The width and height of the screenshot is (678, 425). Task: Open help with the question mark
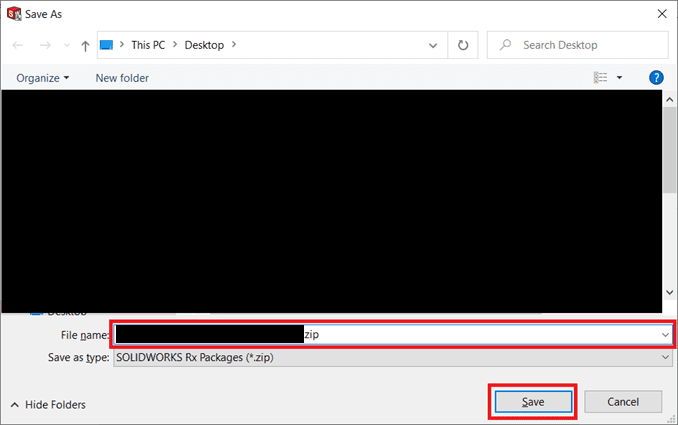coord(656,78)
